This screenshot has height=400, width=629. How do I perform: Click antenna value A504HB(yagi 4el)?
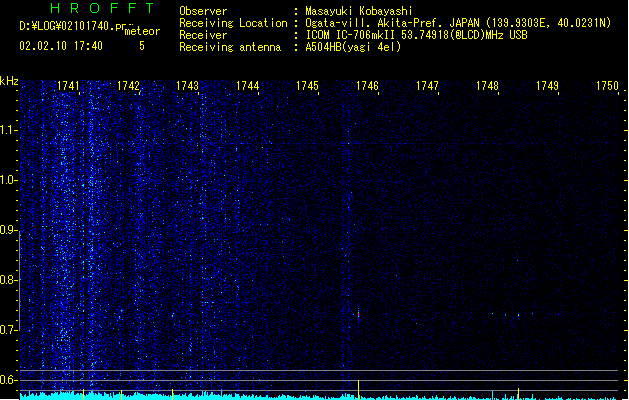(353, 47)
